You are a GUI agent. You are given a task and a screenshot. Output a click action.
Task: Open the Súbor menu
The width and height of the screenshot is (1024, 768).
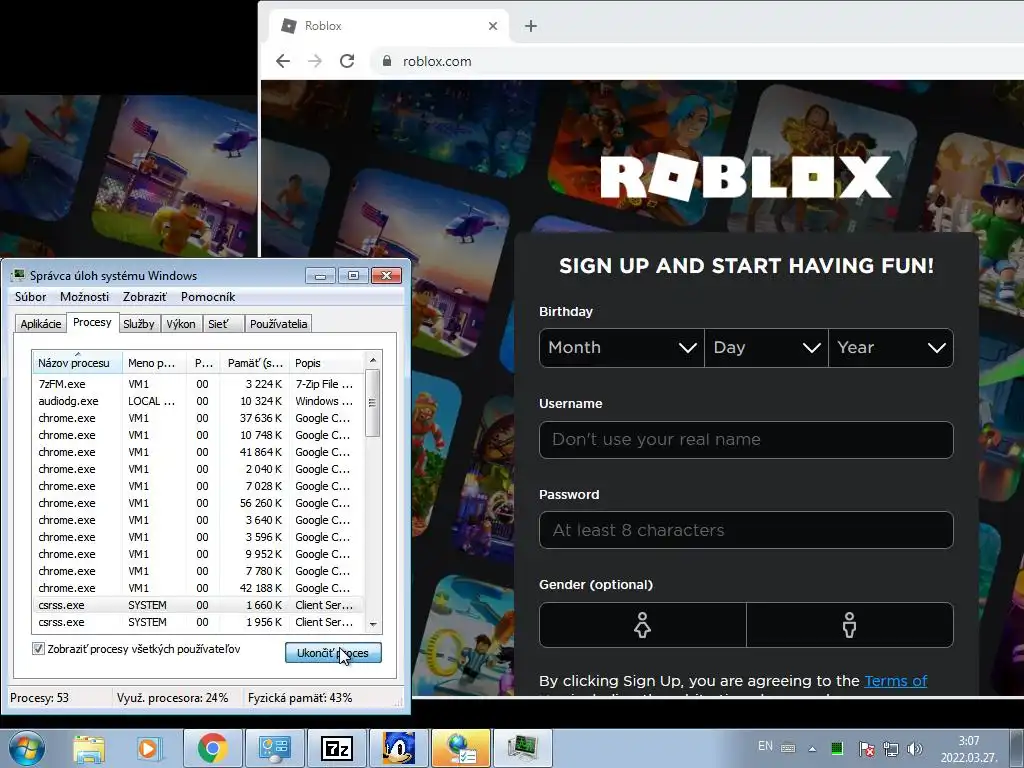point(31,297)
